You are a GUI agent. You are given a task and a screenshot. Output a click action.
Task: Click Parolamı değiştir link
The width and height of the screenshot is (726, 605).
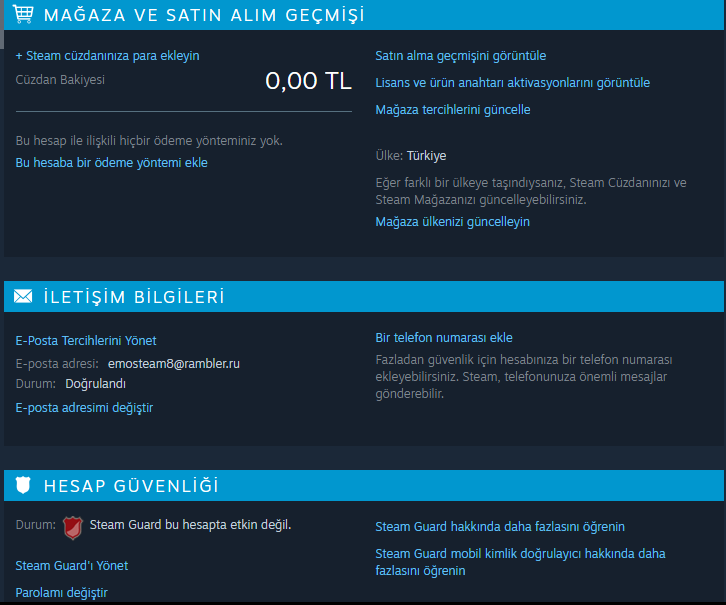(62, 593)
